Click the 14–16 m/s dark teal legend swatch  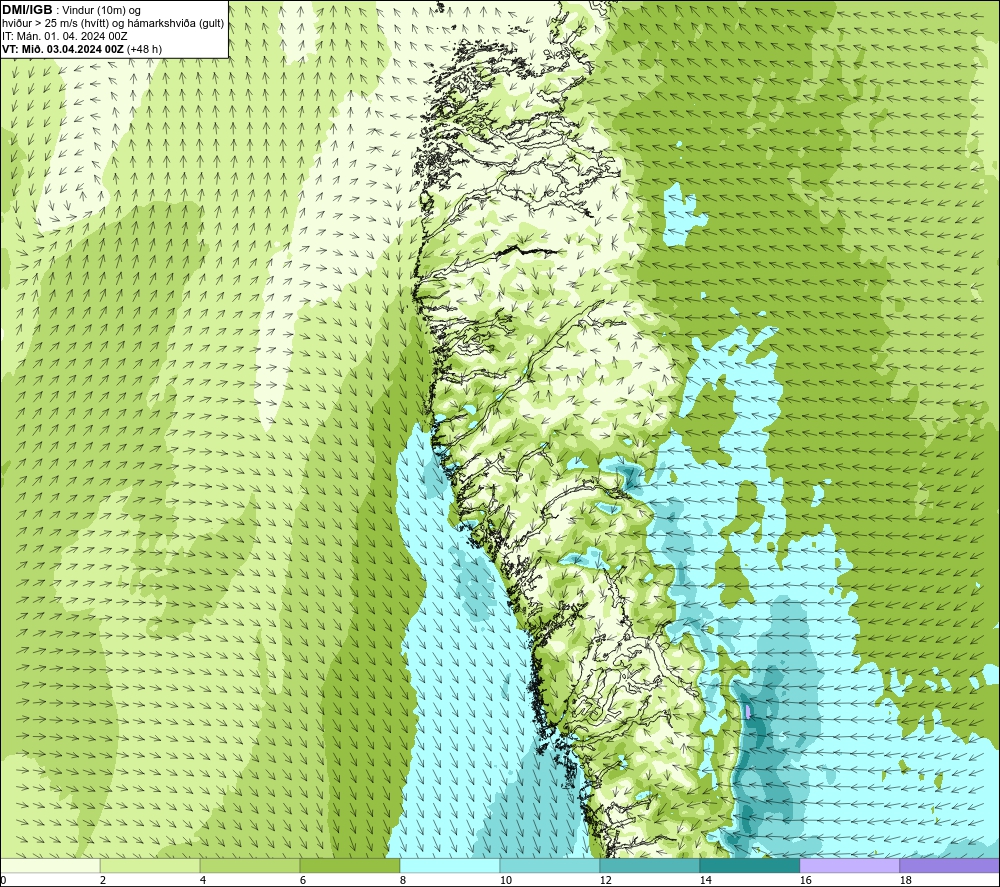coord(749,865)
